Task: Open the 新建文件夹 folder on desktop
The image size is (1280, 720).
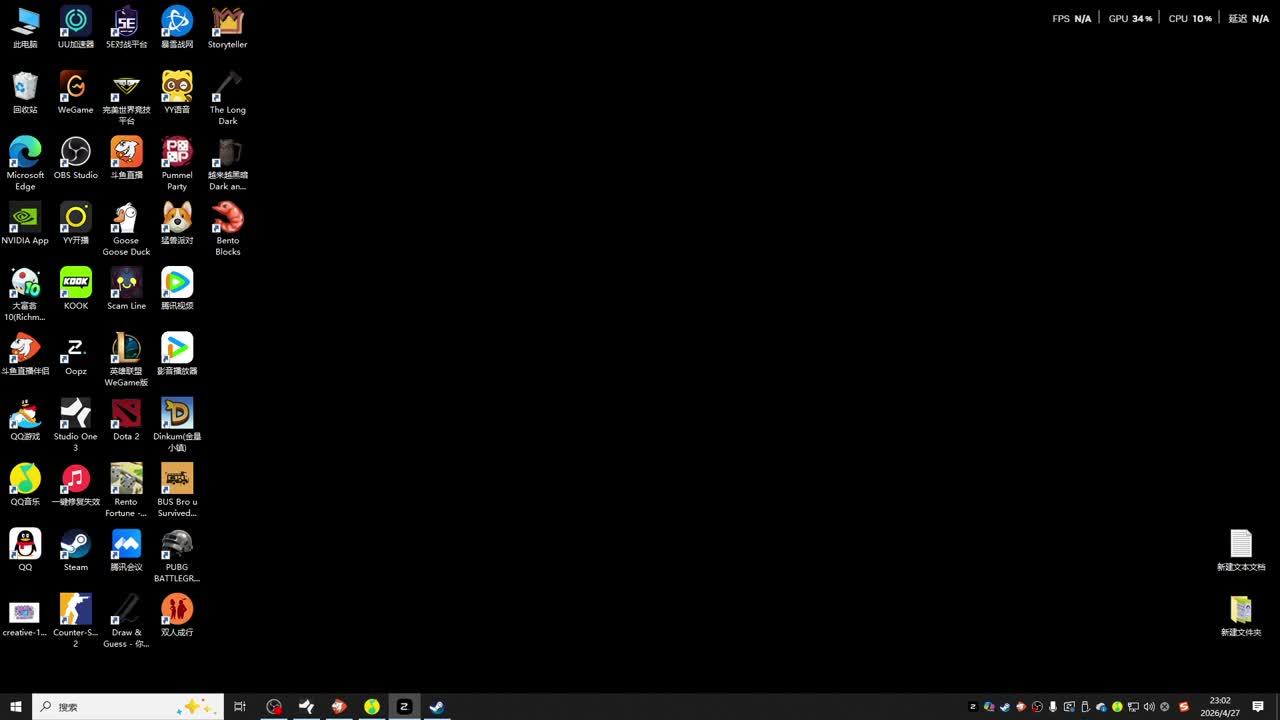Action: [x=1241, y=611]
